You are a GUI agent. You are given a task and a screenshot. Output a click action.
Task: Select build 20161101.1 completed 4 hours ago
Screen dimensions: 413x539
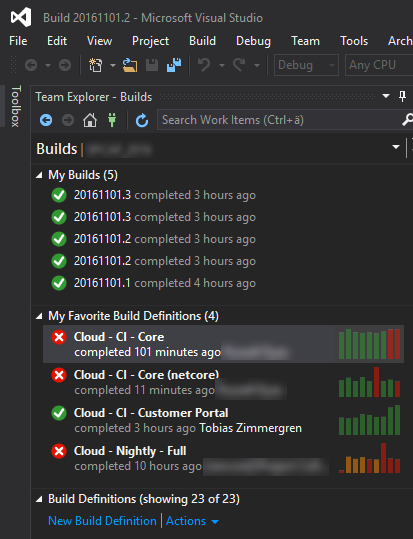tap(164, 283)
